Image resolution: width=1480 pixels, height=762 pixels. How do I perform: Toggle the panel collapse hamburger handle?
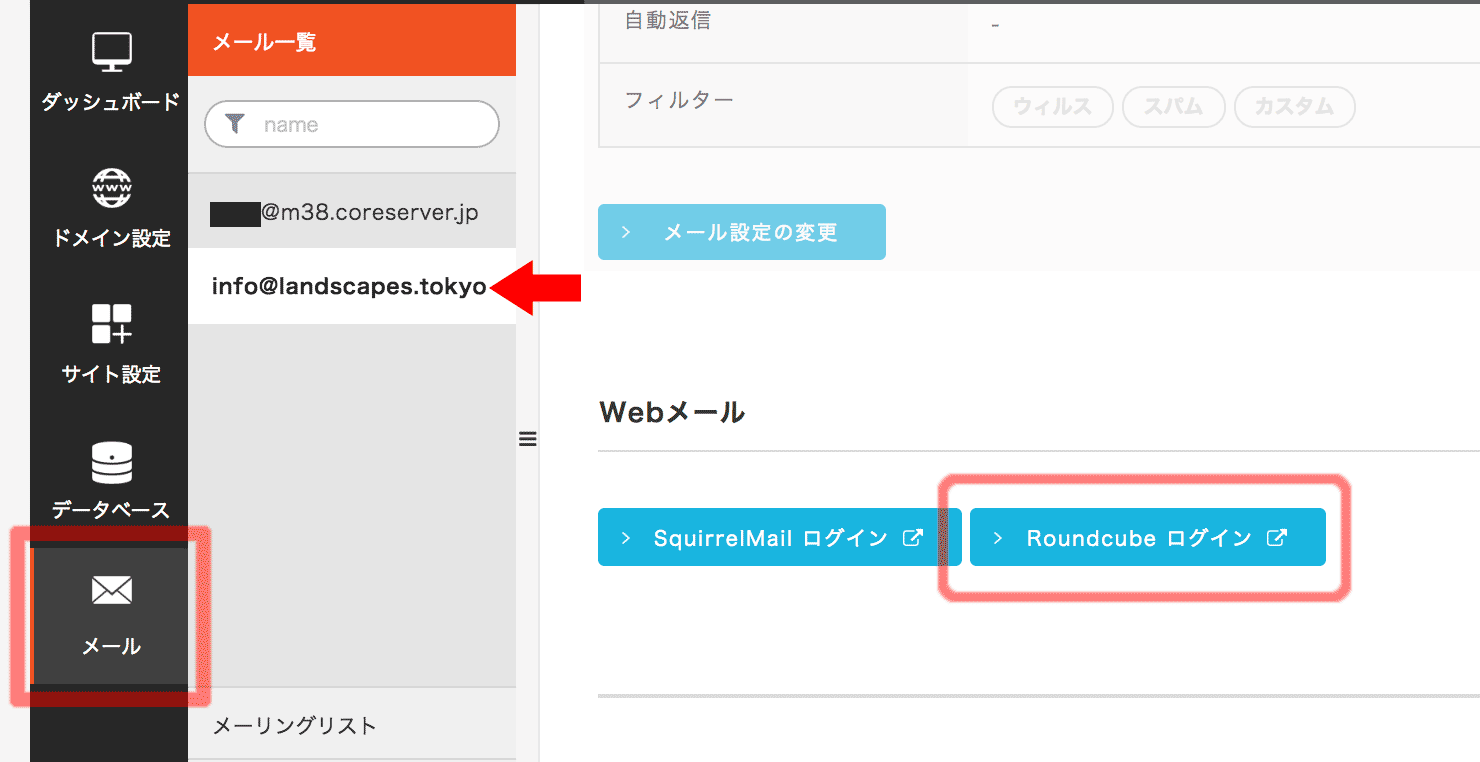pyautogui.click(x=528, y=438)
